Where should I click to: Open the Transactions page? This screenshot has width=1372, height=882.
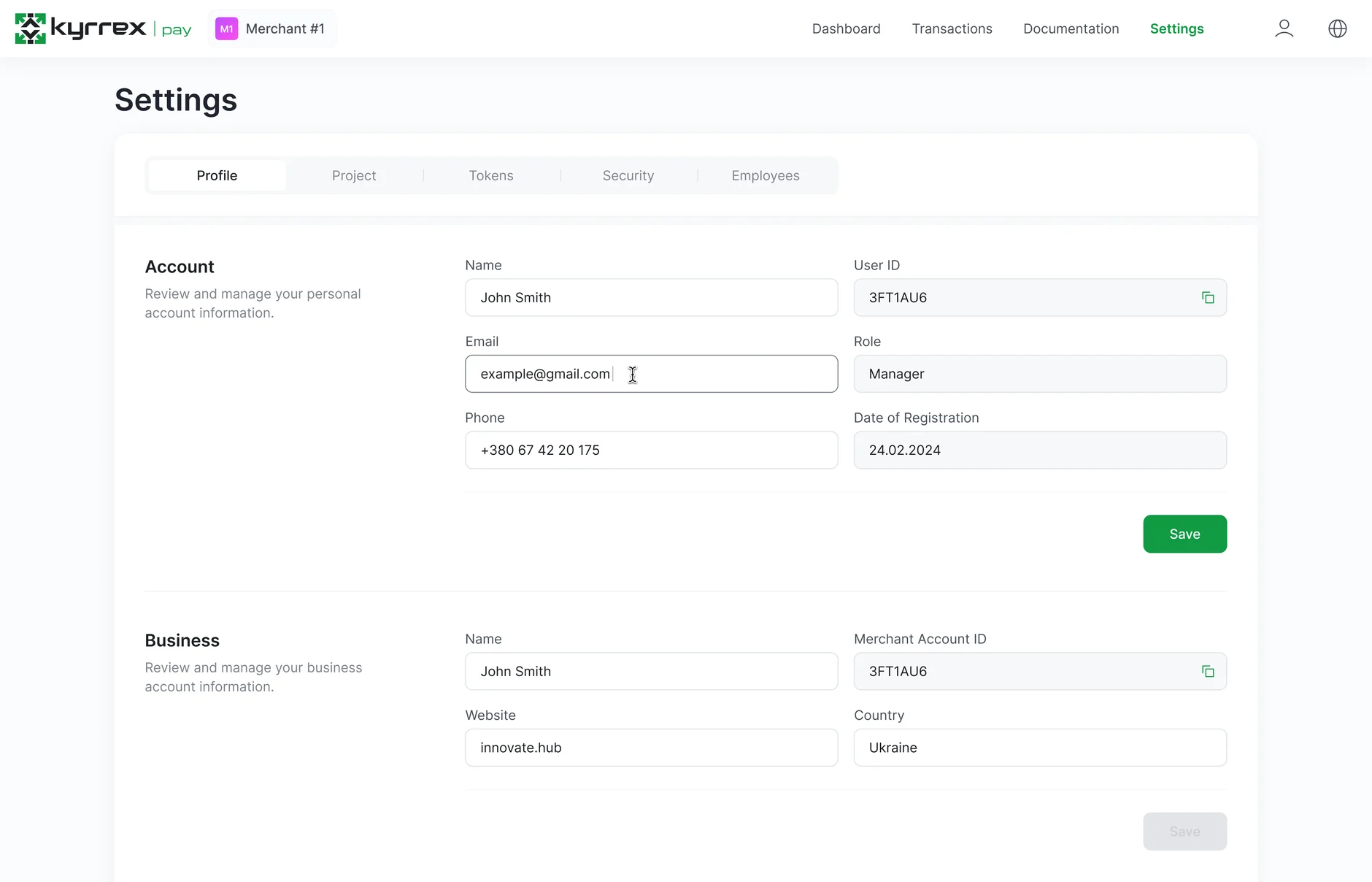[952, 28]
